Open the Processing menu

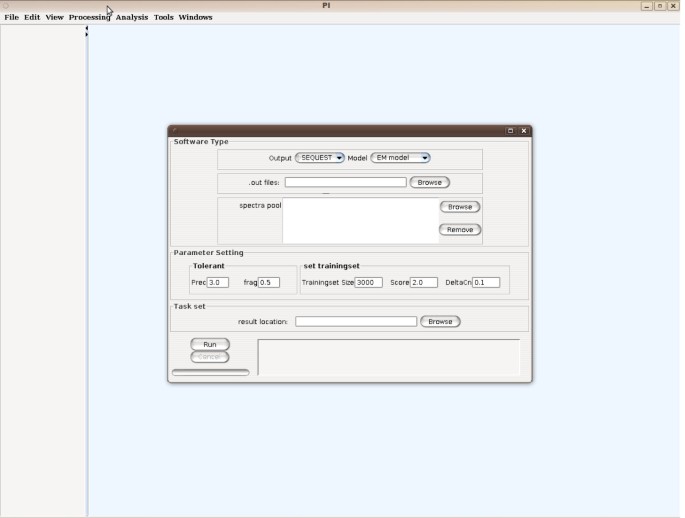tap(89, 17)
